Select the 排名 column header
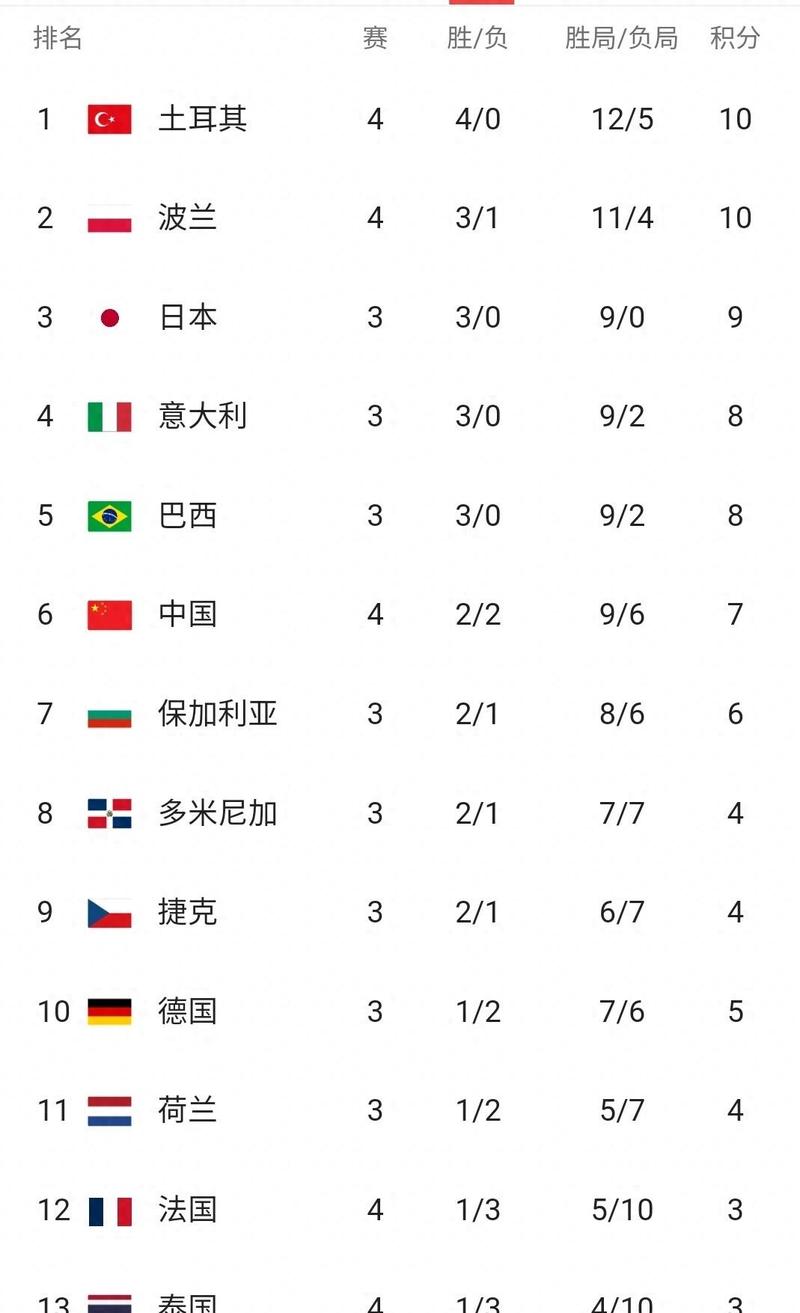800x1313 pixels. point(58,38)
